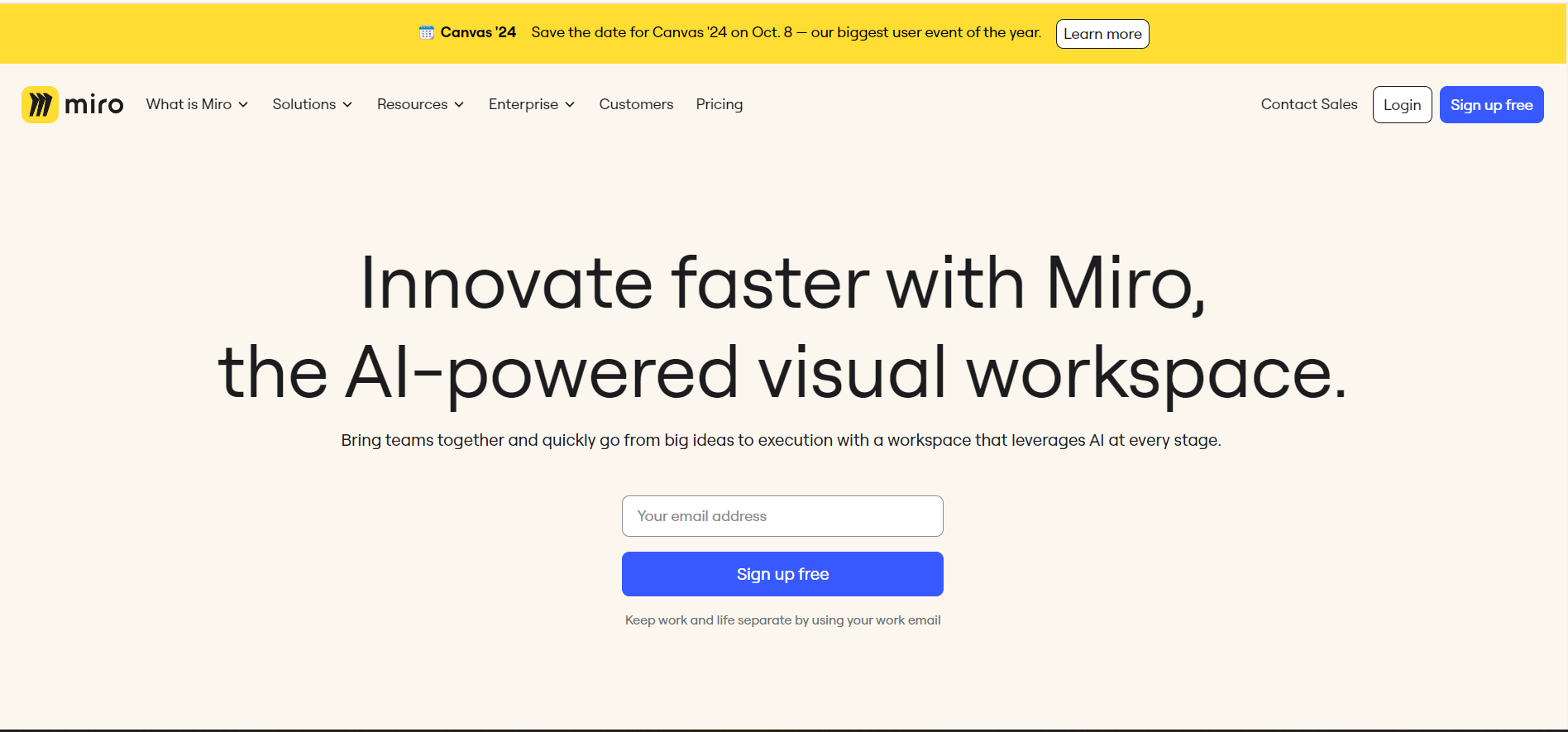Expand the Solutions dropdown chevron
1568x732 pixels.
[x=347, y=104]
